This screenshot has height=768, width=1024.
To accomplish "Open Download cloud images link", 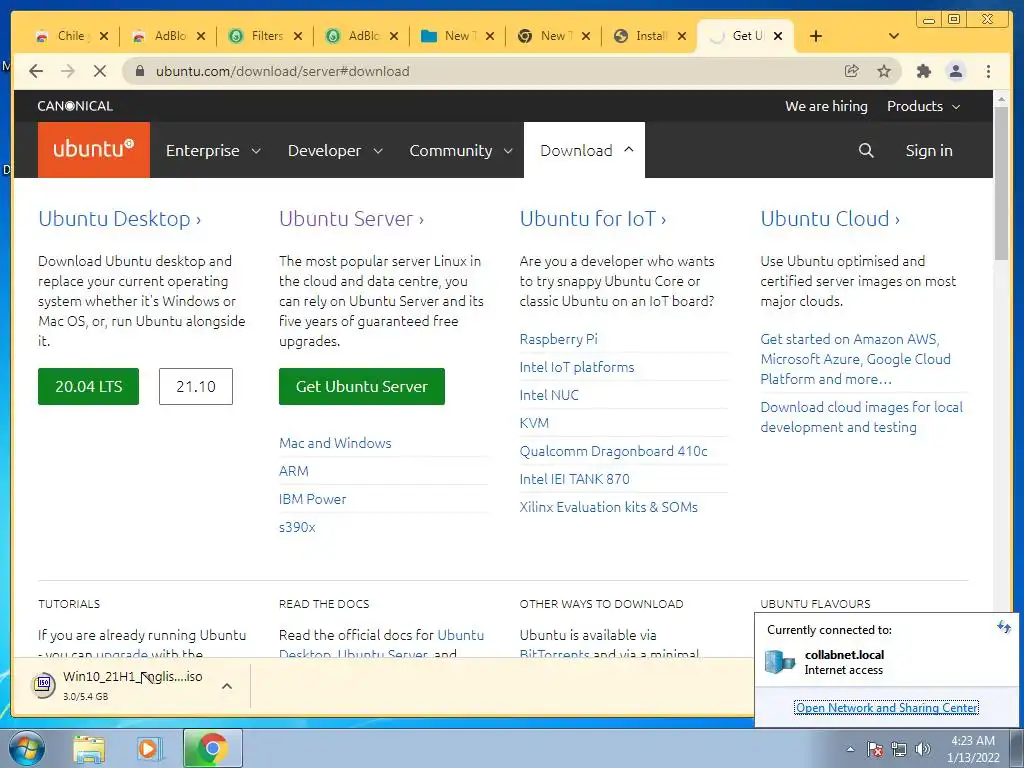I will pyautogui.click(x=861, y=417).
